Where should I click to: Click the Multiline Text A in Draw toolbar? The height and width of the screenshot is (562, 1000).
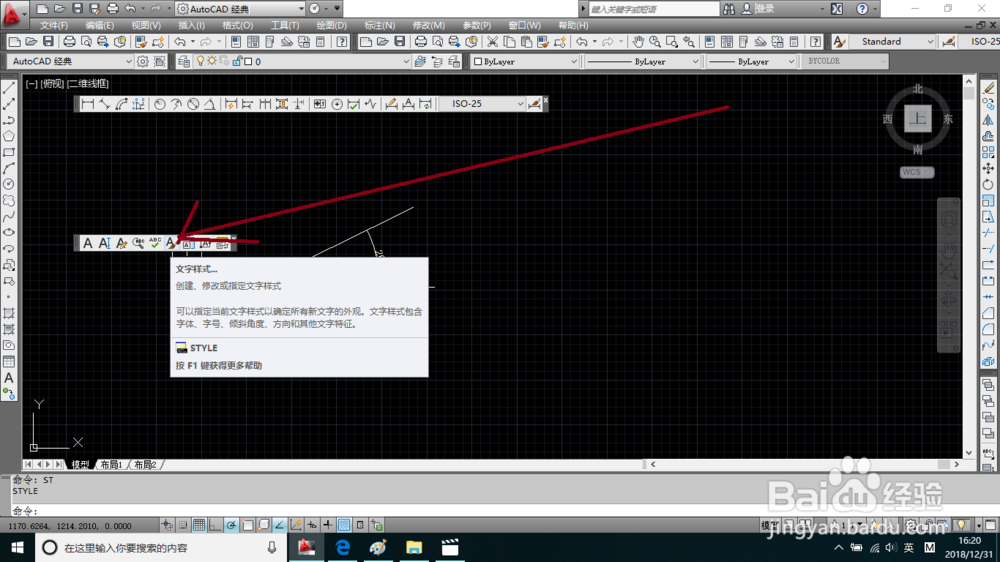[x=9, y=378]
